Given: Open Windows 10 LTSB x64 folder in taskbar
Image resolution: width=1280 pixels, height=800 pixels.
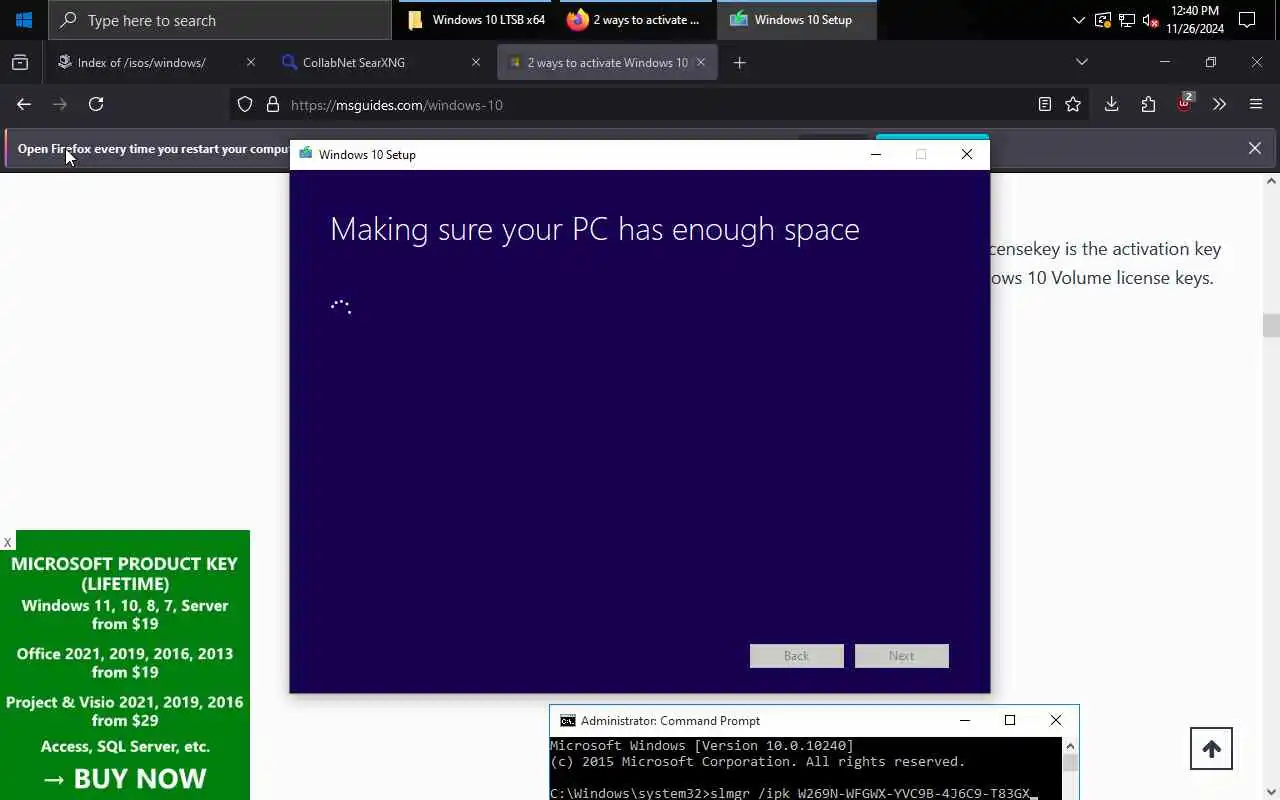Looking at the screenshot, I should coord(476,20).
